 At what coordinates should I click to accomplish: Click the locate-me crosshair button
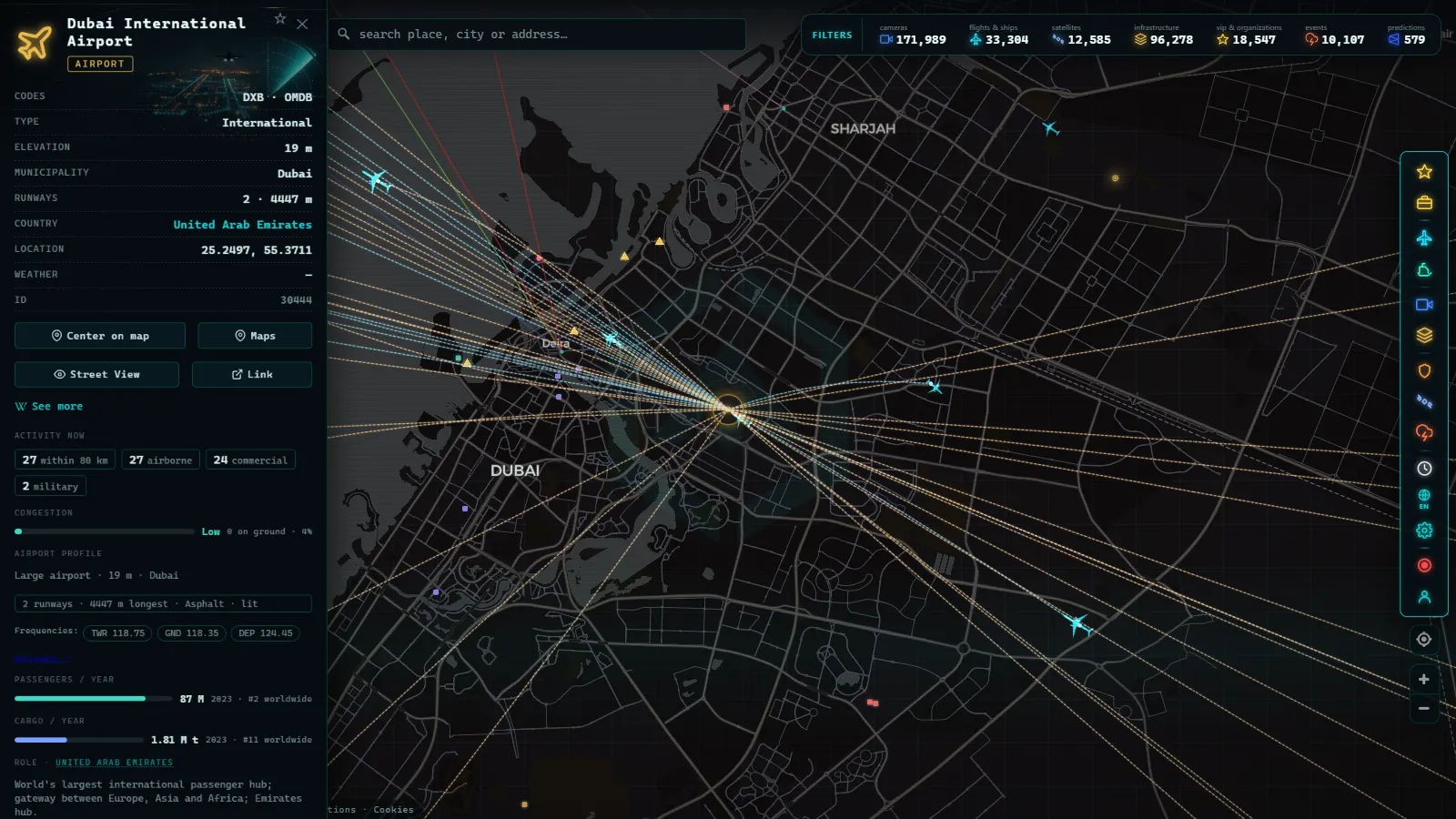(x=1424, y=640)
